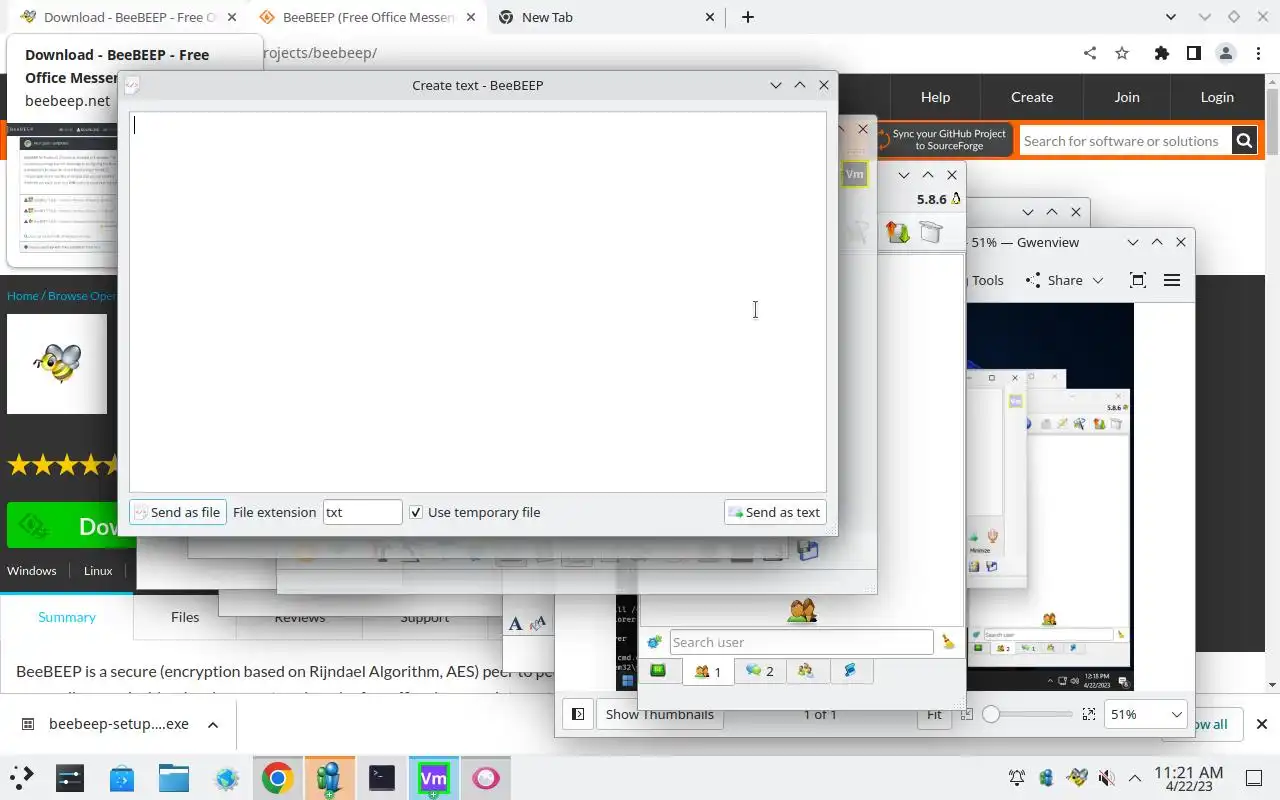Open the file manager folder in taskbar
This screenshot has width=1280, height=800.
click(x=174, y=778)
